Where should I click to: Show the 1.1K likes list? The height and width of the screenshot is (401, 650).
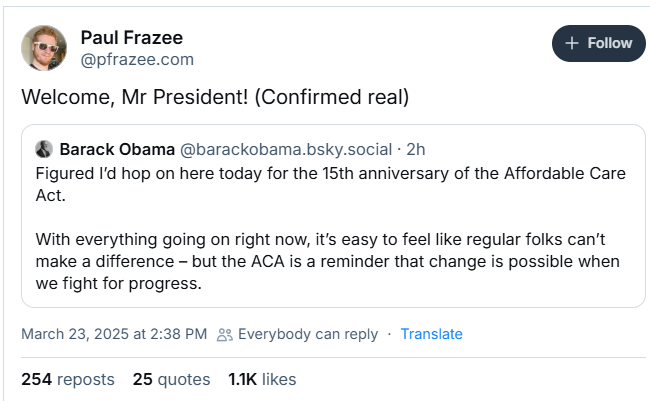click(x=262, y=379)
